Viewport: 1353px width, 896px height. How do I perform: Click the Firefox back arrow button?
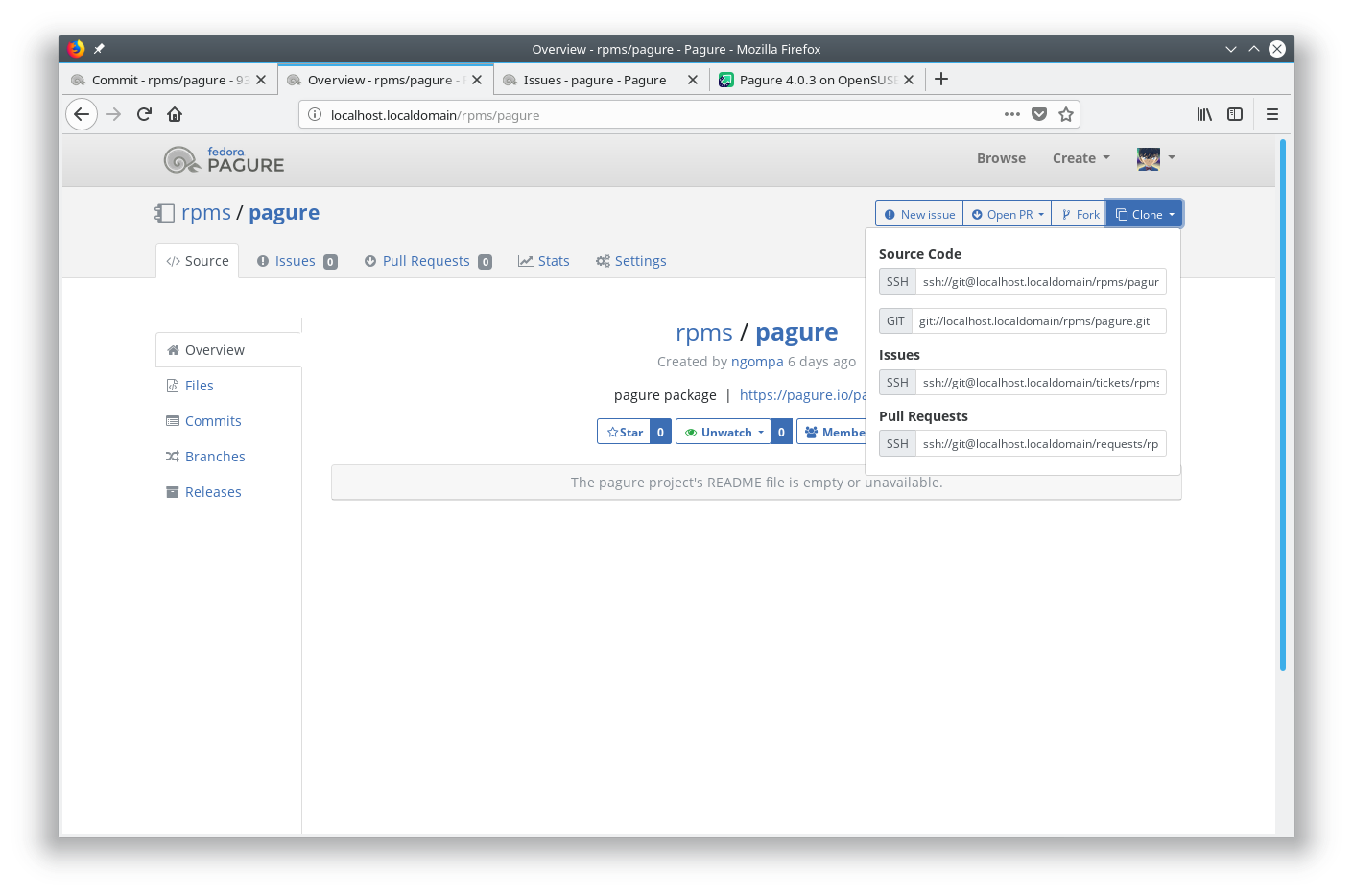82,114
